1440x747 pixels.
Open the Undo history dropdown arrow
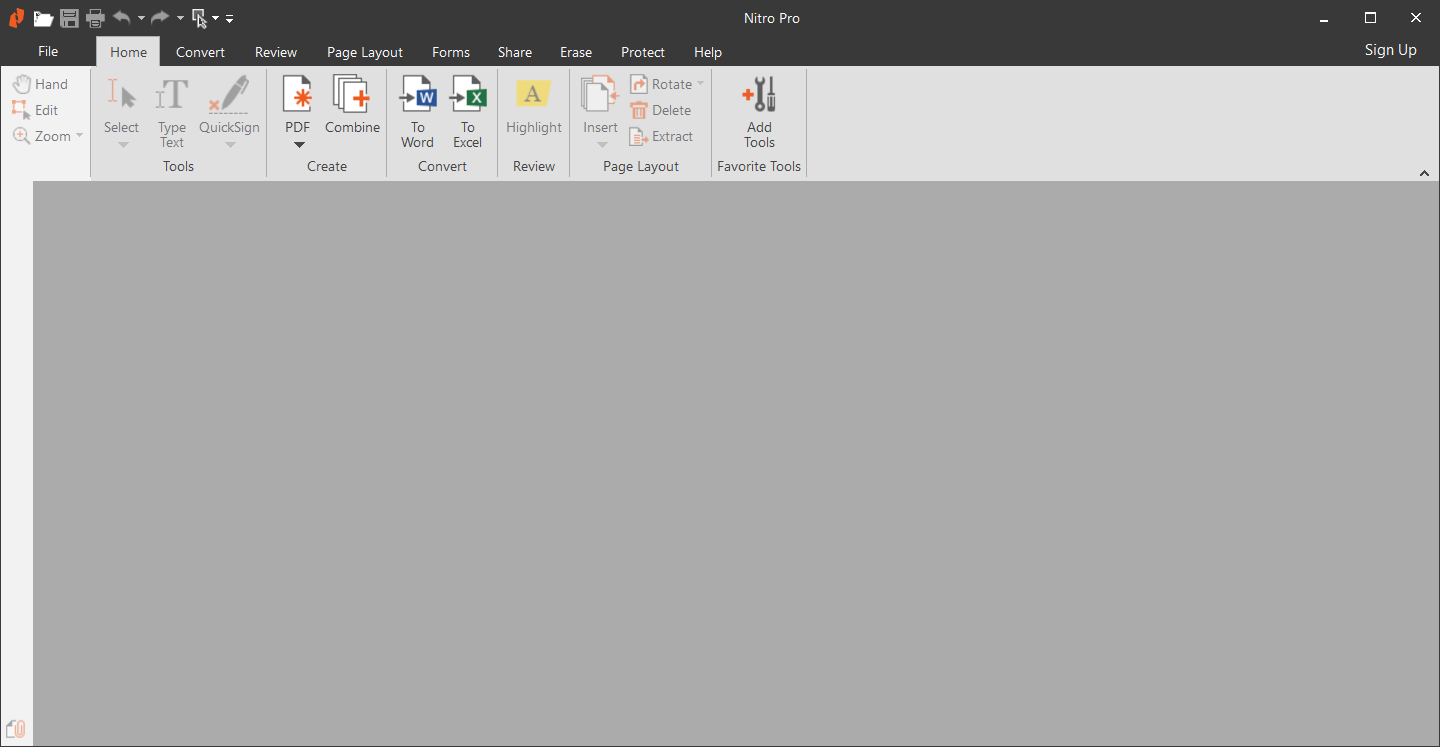click(141, 18)
